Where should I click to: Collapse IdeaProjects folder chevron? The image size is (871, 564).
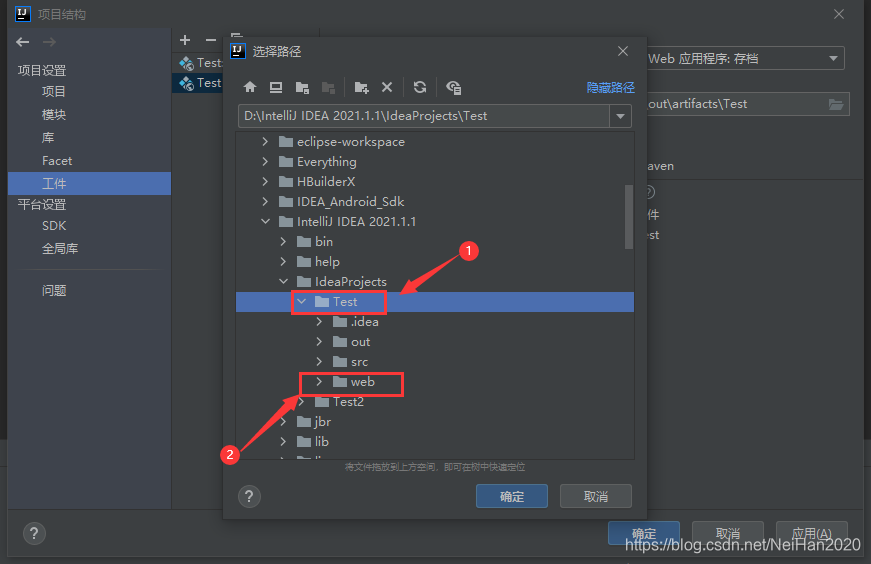click(283, 282)
